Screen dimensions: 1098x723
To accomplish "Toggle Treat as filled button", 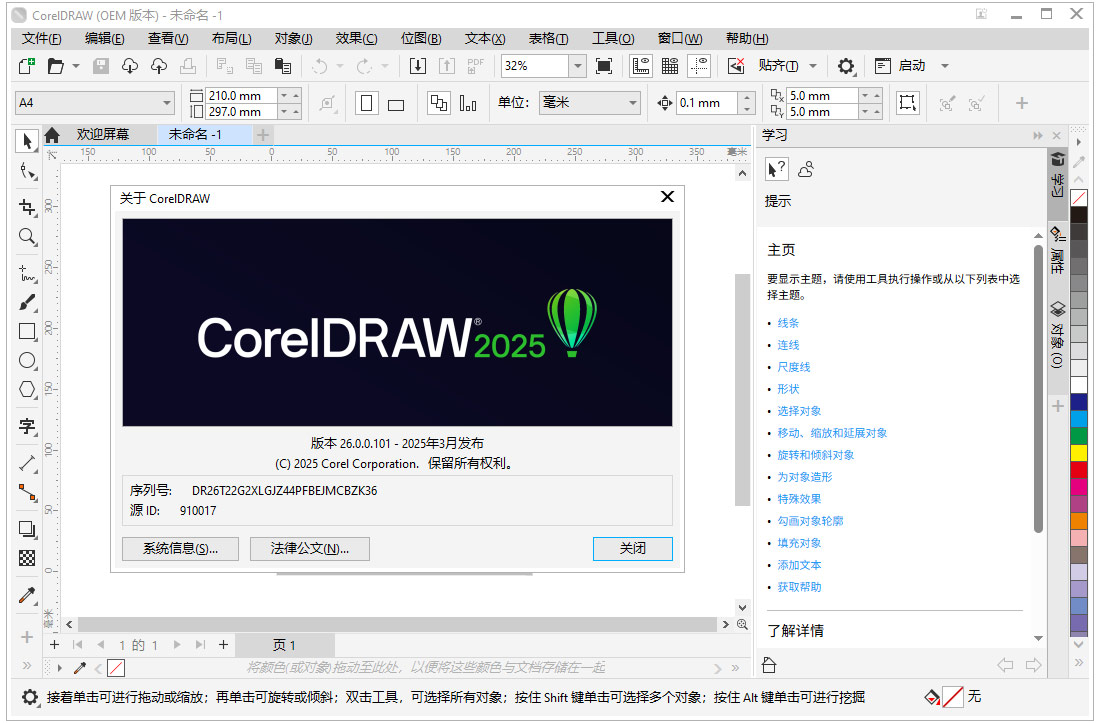I will [908, 103].
